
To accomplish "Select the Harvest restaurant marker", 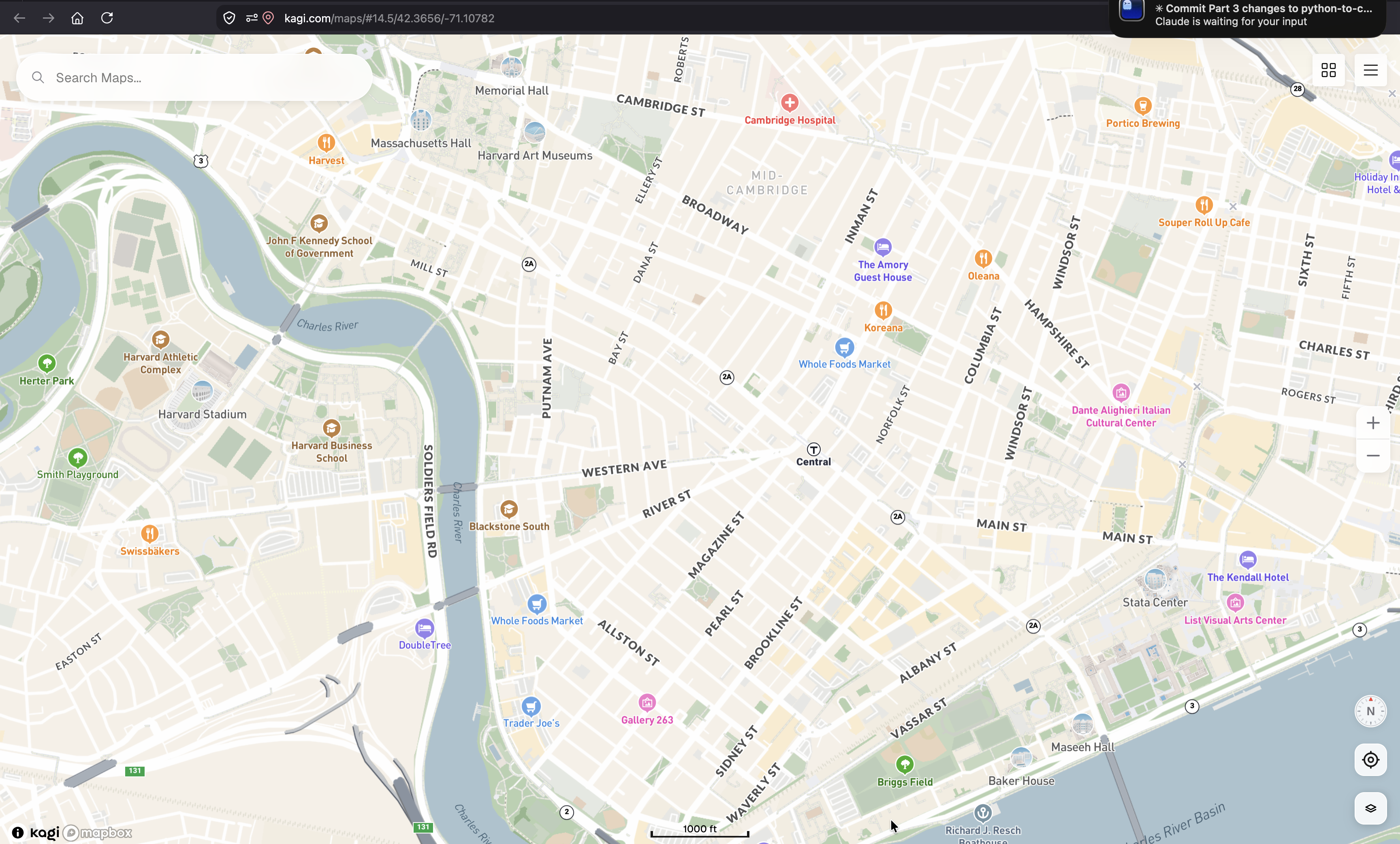I will [x=326, y=143].
